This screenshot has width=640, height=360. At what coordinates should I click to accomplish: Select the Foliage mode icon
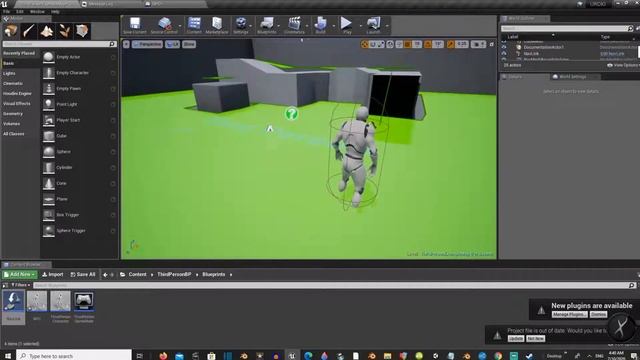tap(64, 31)
